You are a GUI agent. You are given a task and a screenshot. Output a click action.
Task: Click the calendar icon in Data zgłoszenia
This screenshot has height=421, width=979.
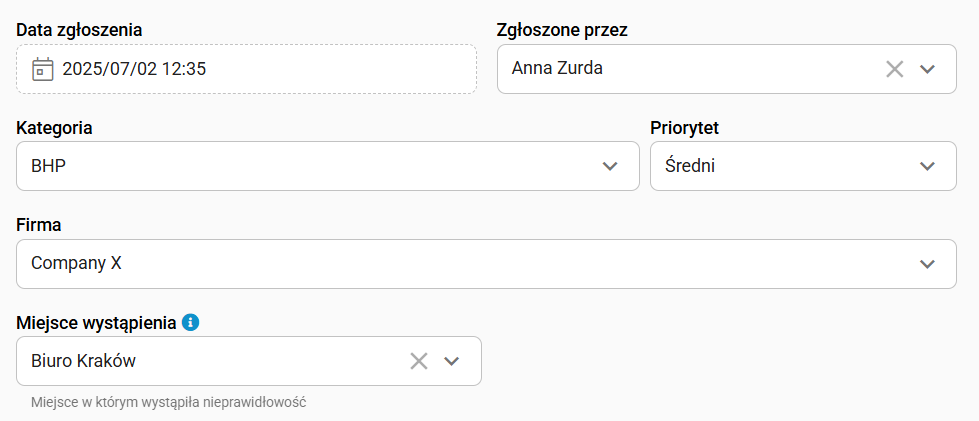pyautogui.click(x=42, y=69)
